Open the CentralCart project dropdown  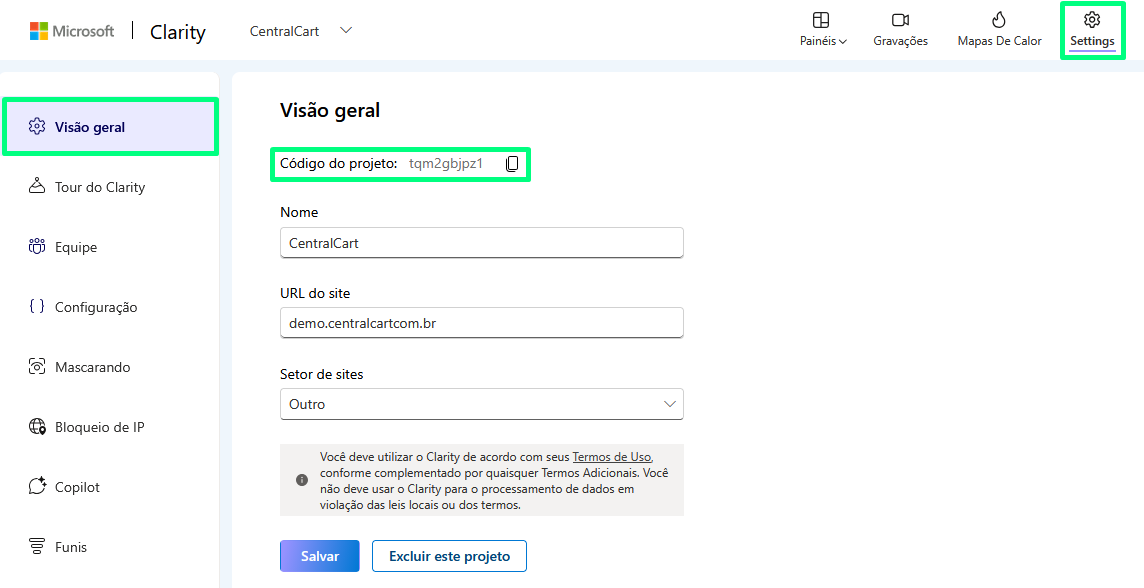pos(298,30)
